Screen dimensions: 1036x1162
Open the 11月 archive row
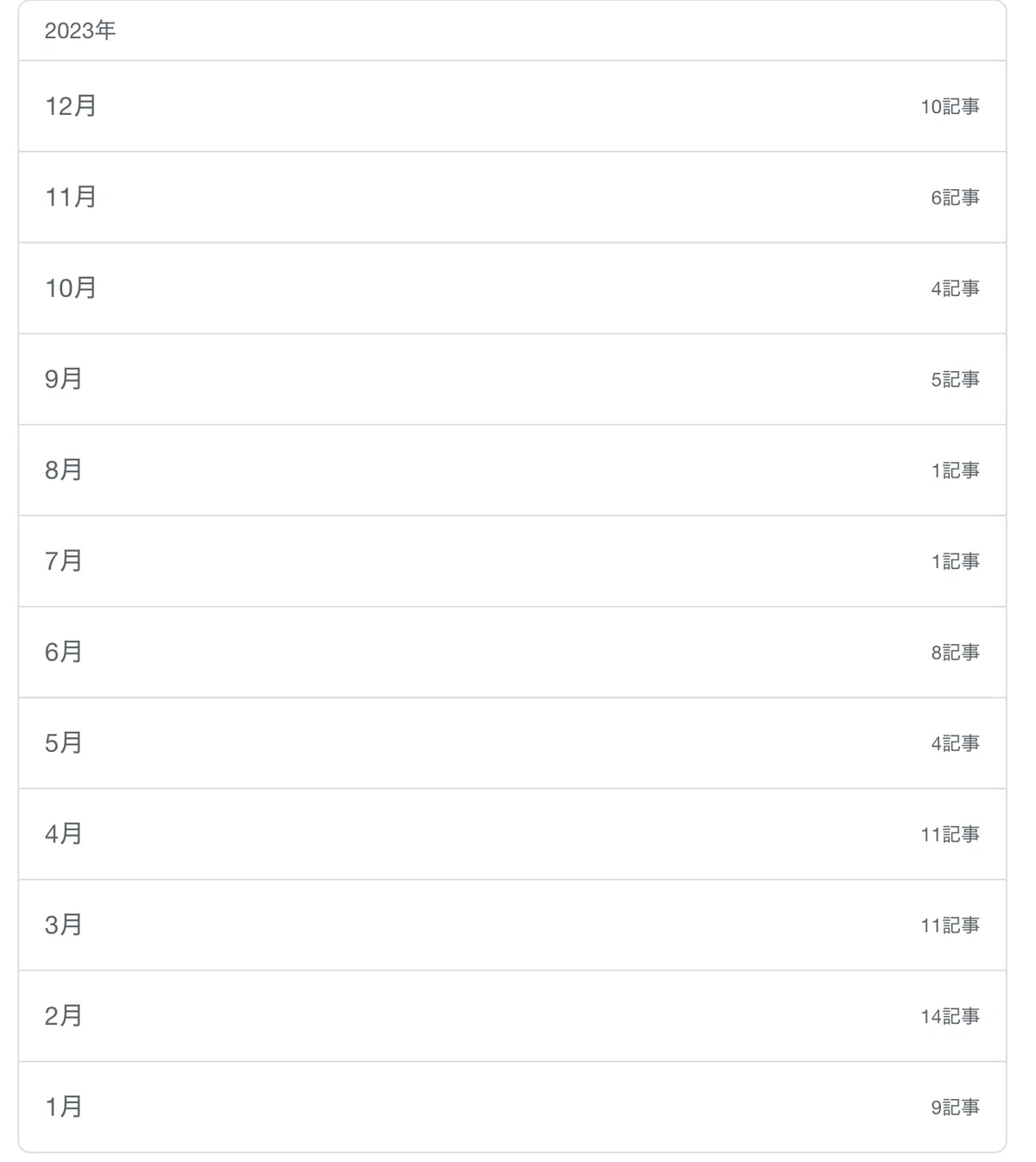click(512, 198)
